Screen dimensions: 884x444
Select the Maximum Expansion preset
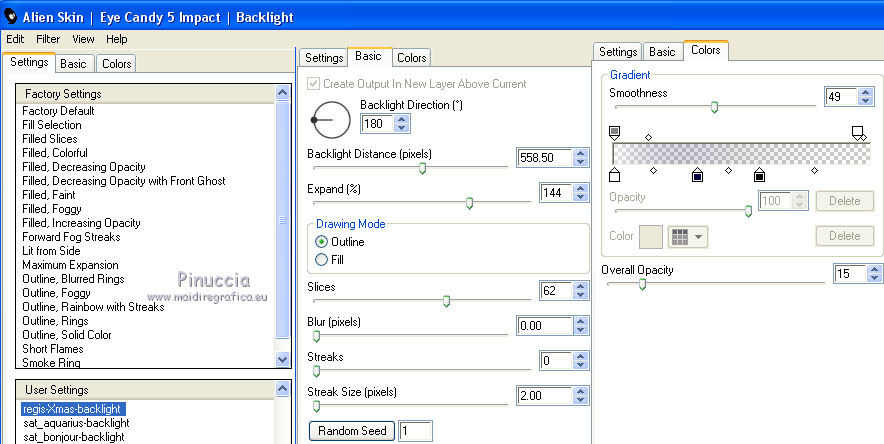pyautogui.click(x=70, y=265)
